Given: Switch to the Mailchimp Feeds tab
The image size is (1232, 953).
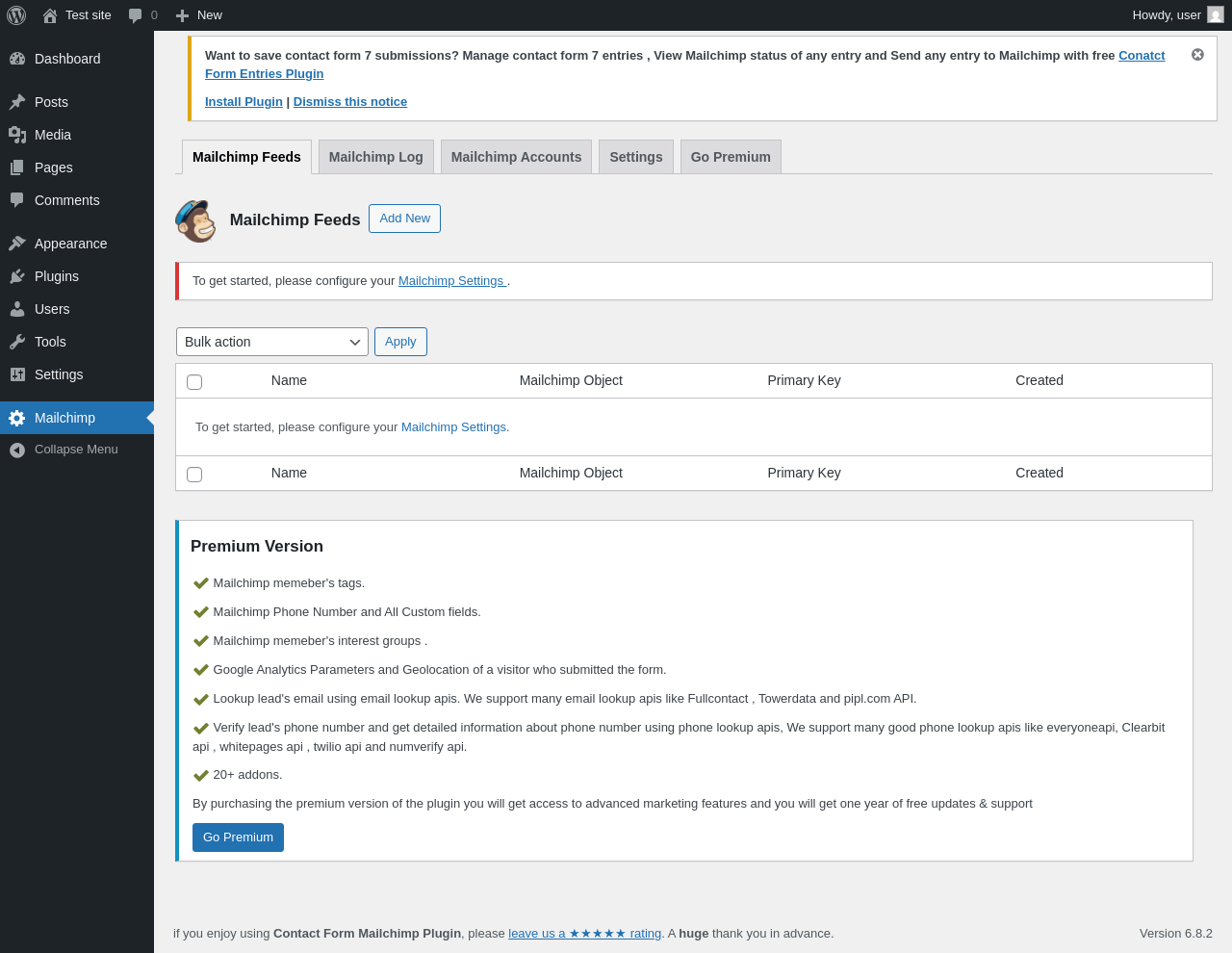Looking at the screenshot, I should 246,157.
